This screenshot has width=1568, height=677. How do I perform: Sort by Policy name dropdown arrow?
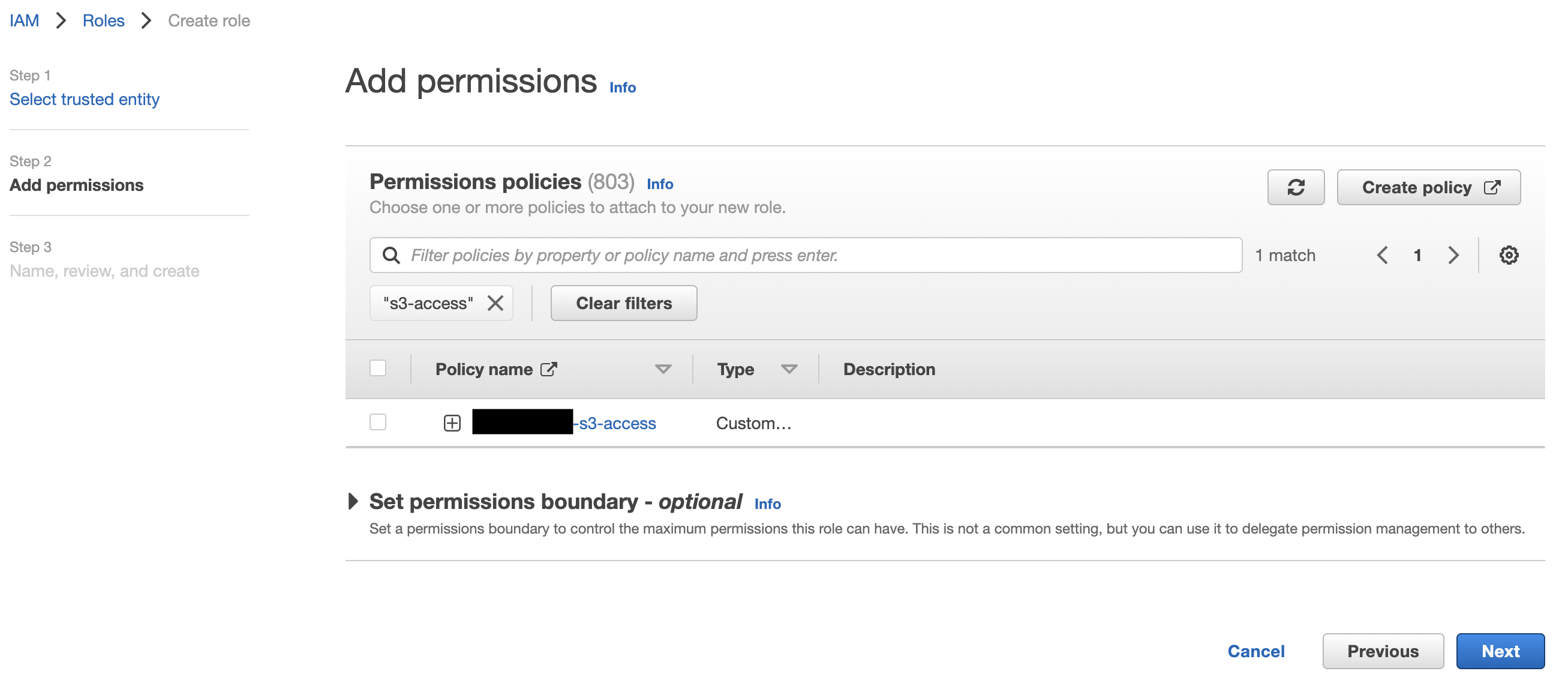point(663,370)
